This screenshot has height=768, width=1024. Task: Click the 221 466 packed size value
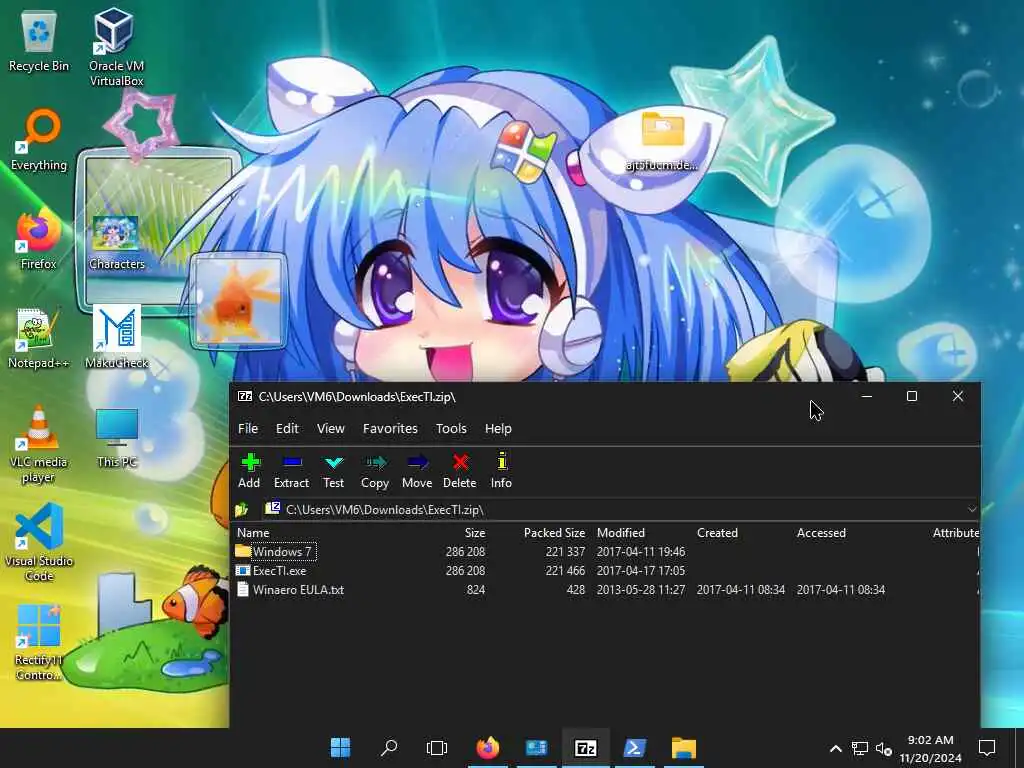(566, 571)
